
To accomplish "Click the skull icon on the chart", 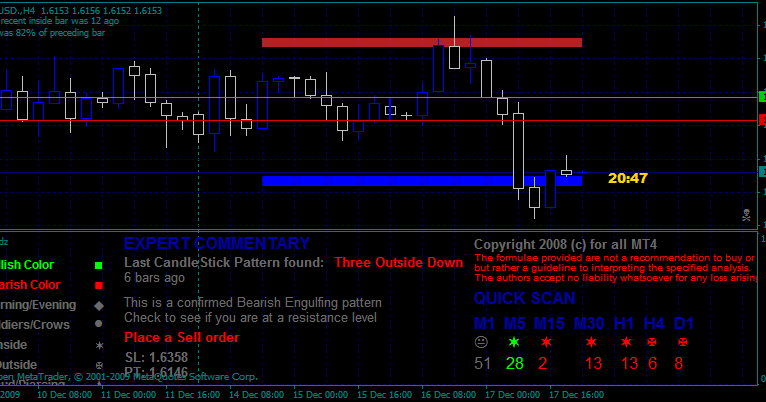I will [746, 214].
